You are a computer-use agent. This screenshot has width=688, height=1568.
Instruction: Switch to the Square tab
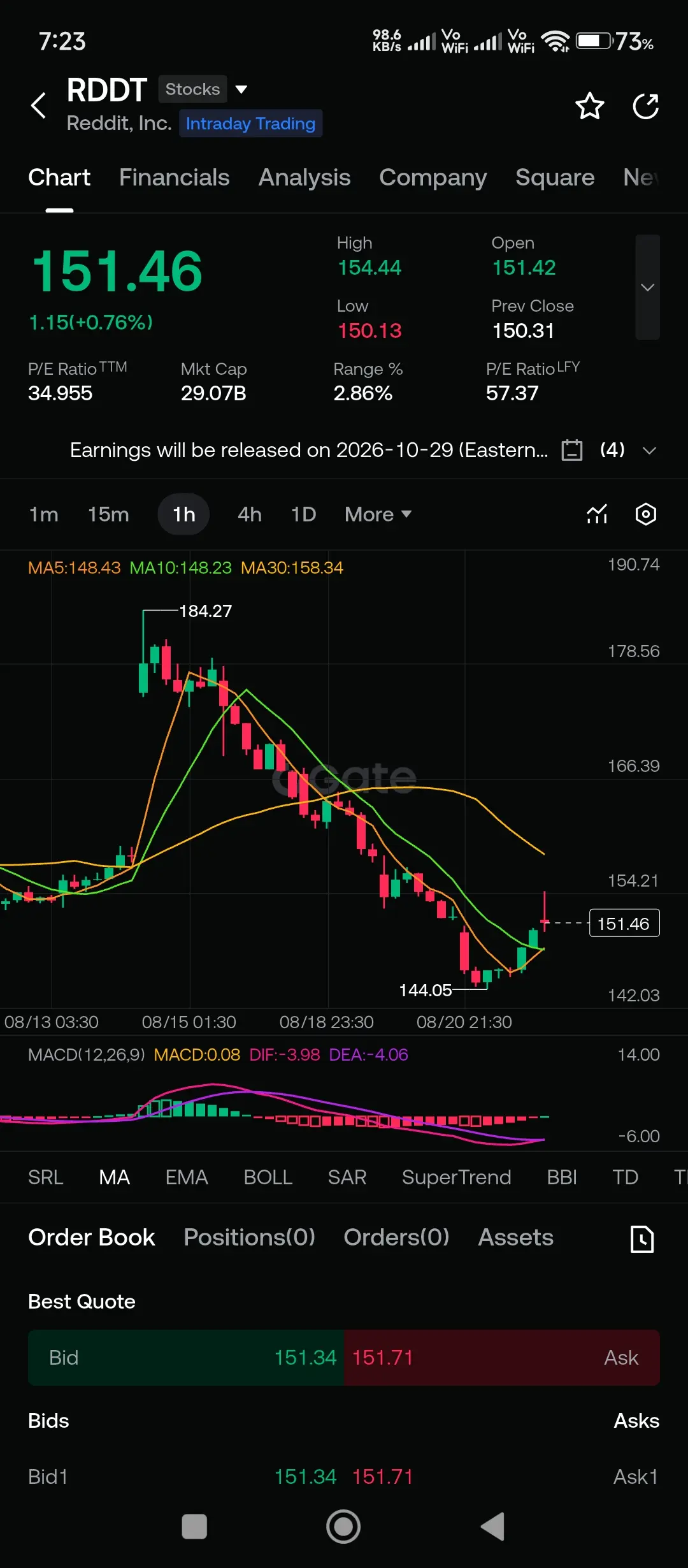click(555, 177)
